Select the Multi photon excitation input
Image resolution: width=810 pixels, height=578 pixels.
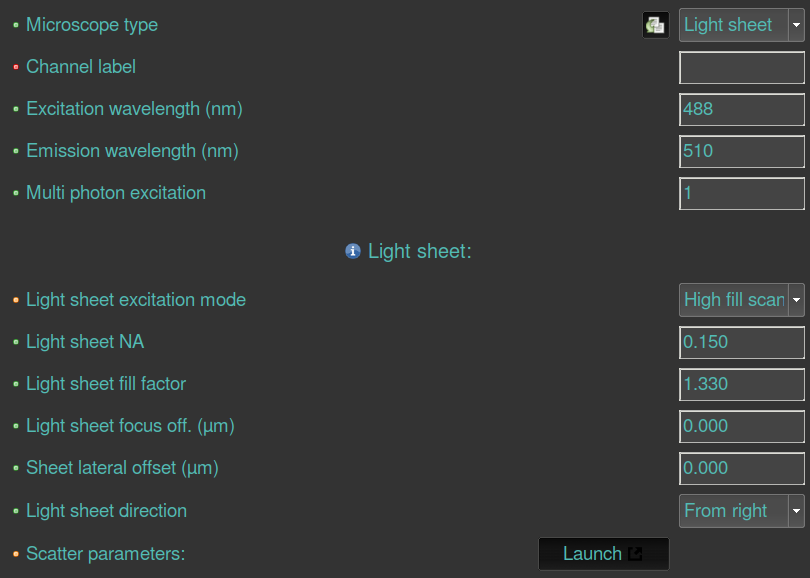point(741,193)
